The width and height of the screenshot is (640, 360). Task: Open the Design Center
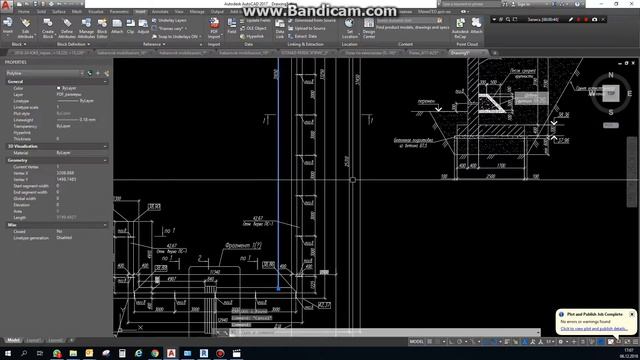click(369, 28)
